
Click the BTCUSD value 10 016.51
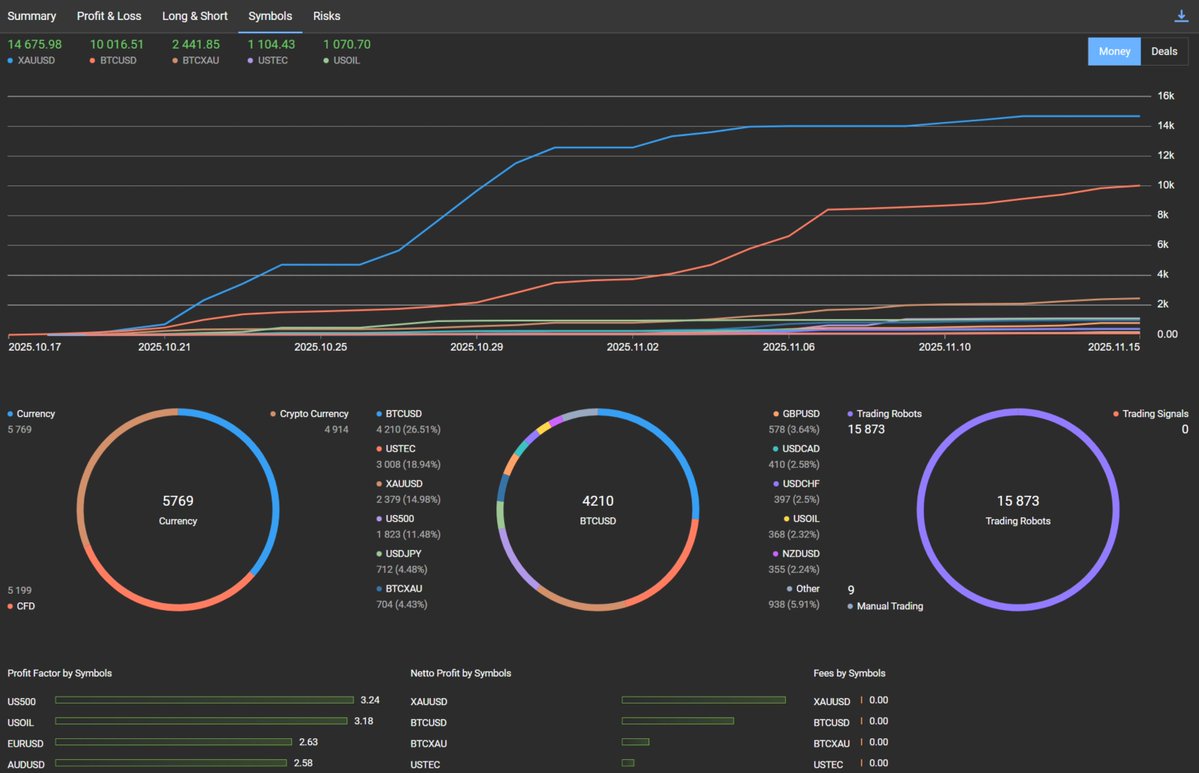tap(116, 44)
